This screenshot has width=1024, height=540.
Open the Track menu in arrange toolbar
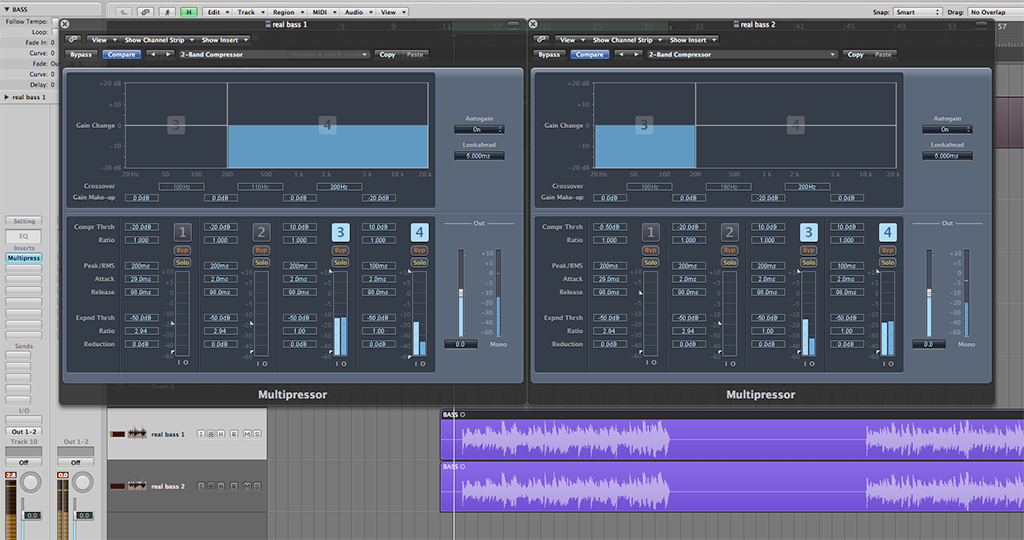[251, 12]
